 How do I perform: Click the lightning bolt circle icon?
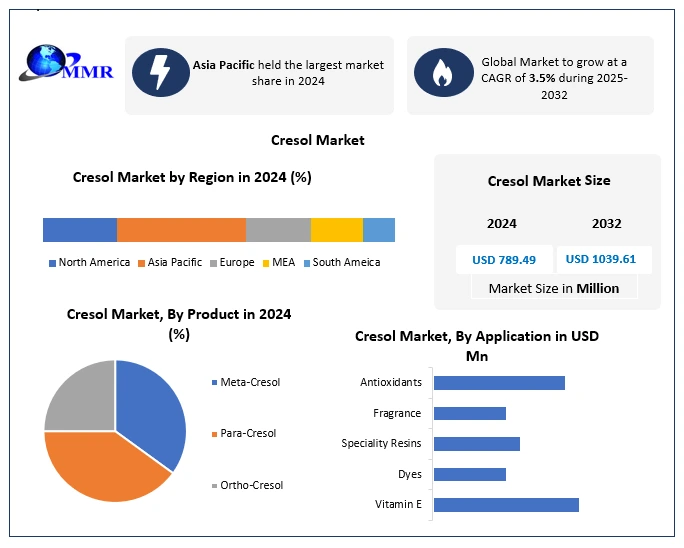[x=160, y=72]
